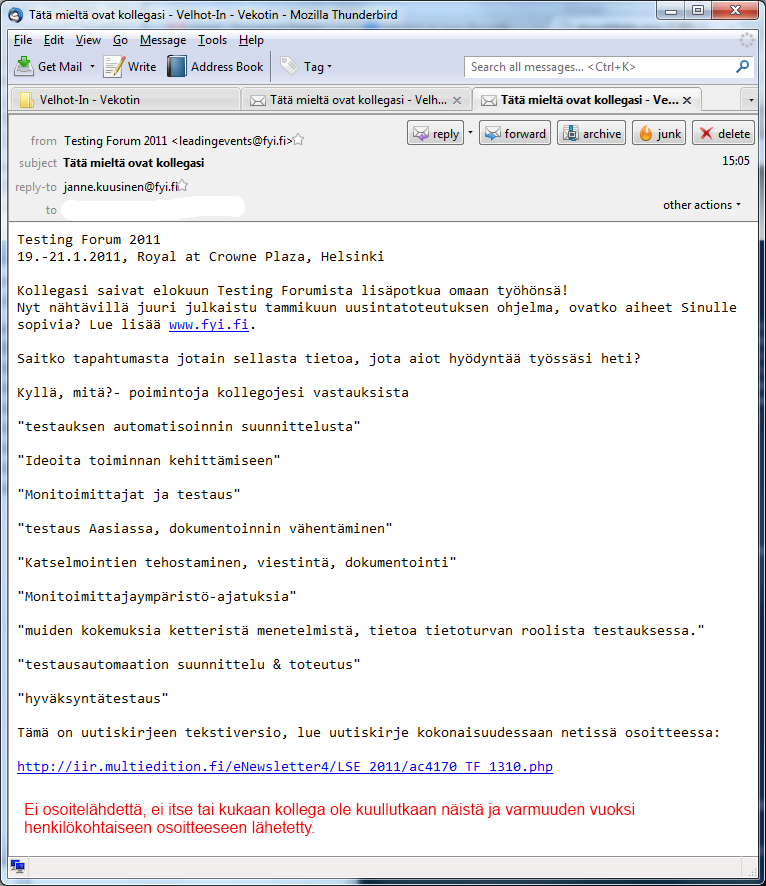Viewport: 766px width, 886px height.
Task: Star the leadingevents@fyi.fi sender contact
Action: pyautogui.click(x=298, y=141)
